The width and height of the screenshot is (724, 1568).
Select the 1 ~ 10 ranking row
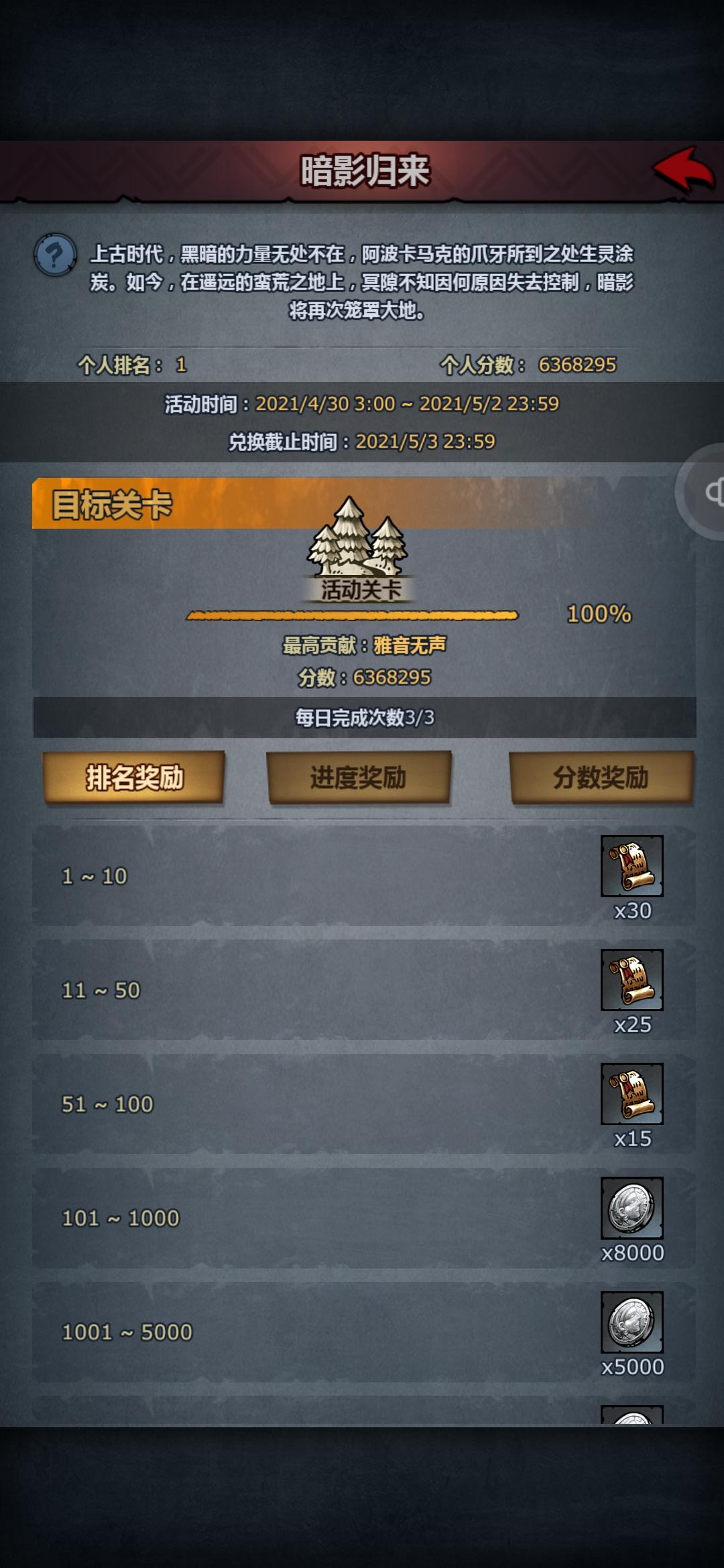click(x=364, y=876)
